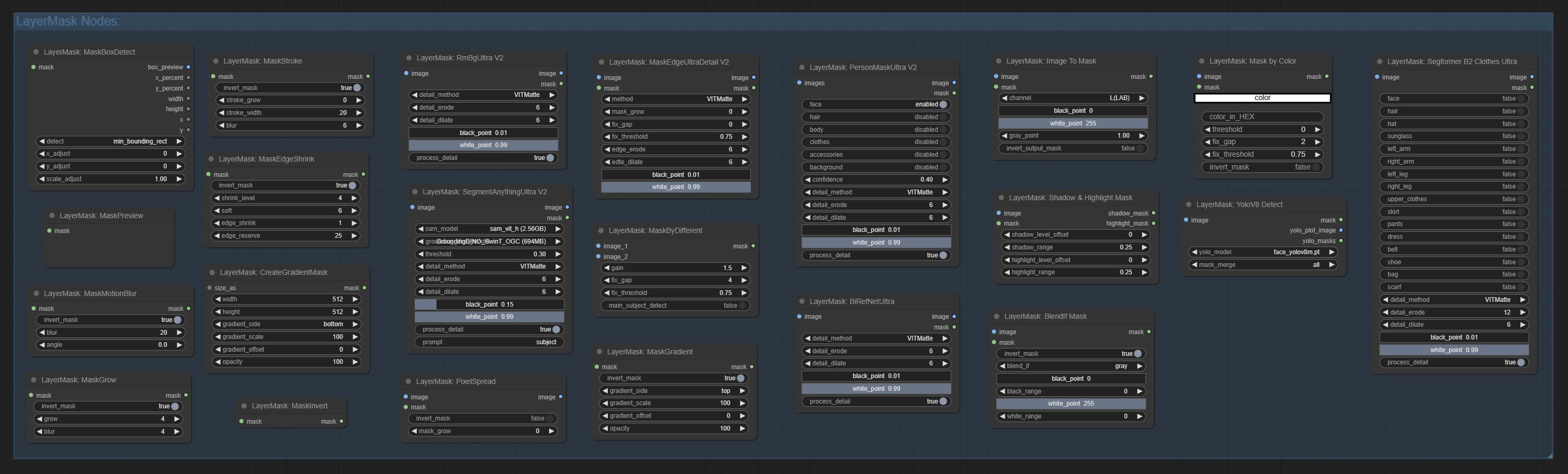Collapse the MaskMotionBlur node title dot
This screenshot has height=474, width=1568.
36,293
